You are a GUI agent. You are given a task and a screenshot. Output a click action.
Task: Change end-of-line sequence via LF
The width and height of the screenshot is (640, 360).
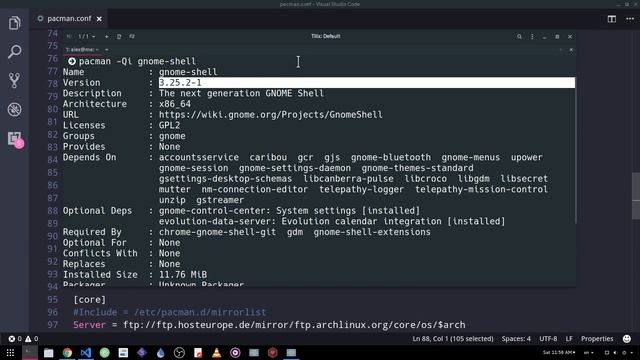(x=569, y=339)
